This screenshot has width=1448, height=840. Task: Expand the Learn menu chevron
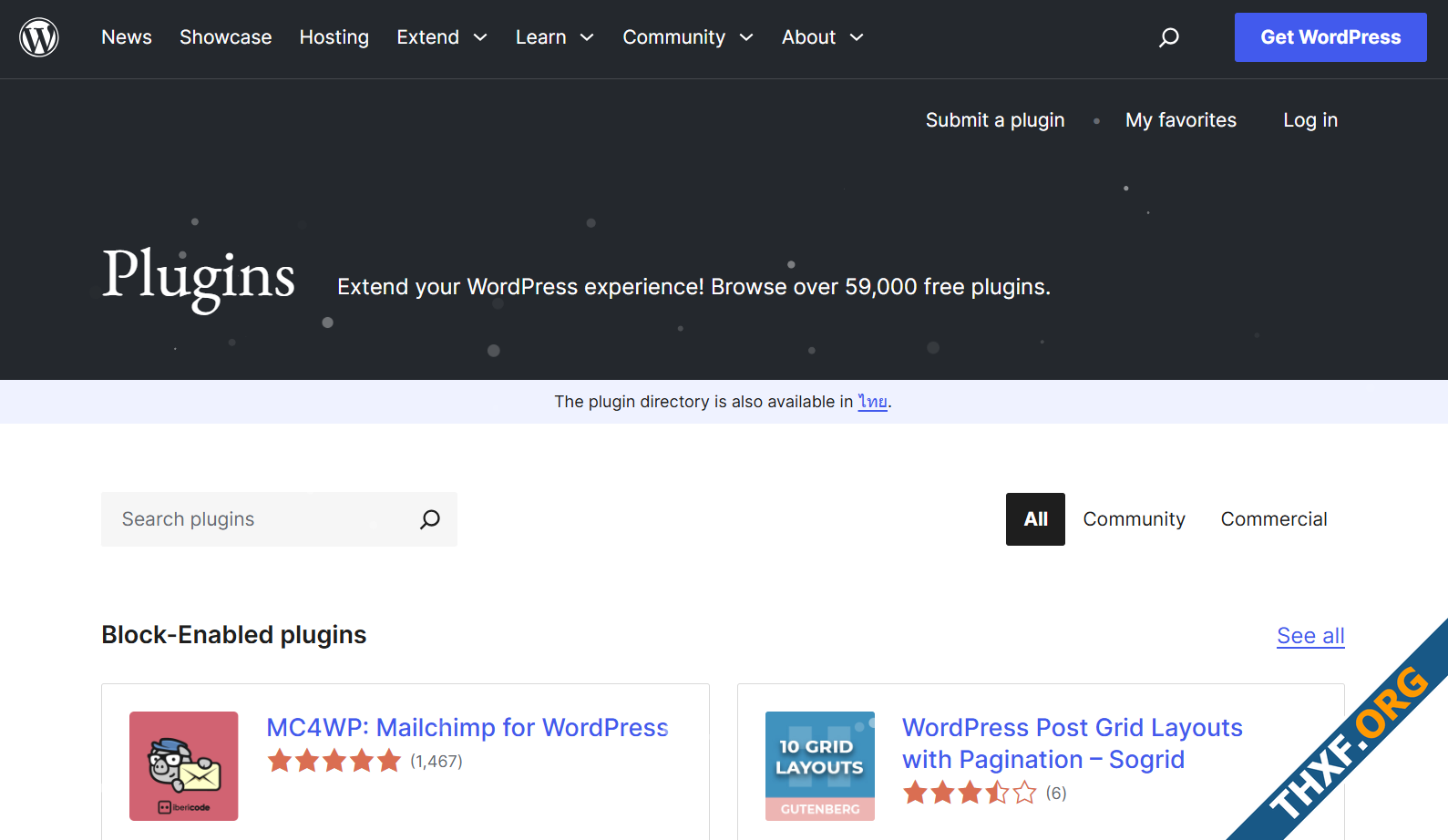[587, 37]
